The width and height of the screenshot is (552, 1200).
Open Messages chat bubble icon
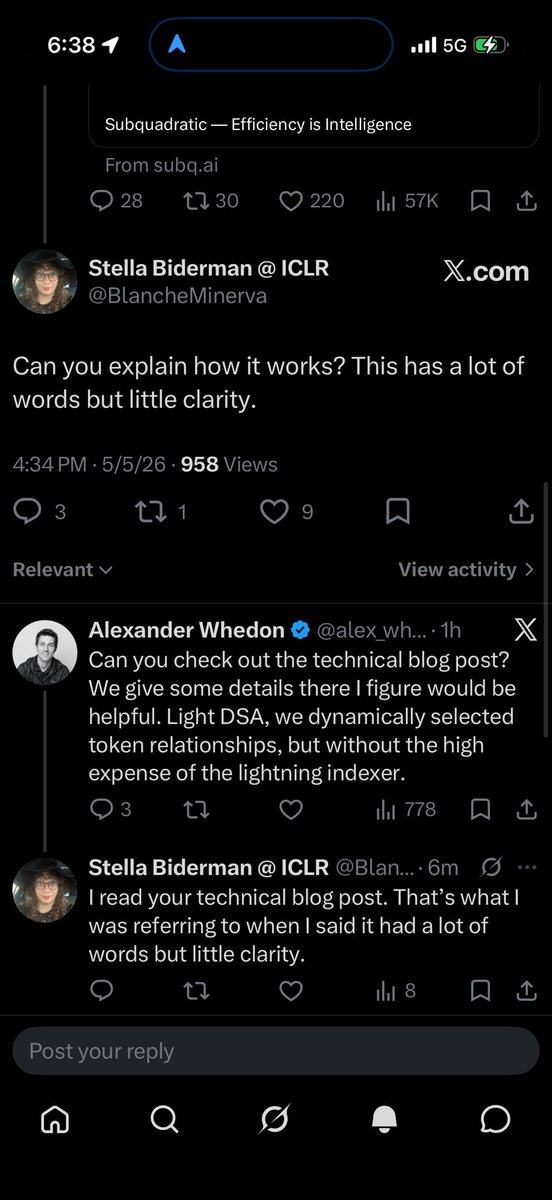click(x=495, y=1119)
